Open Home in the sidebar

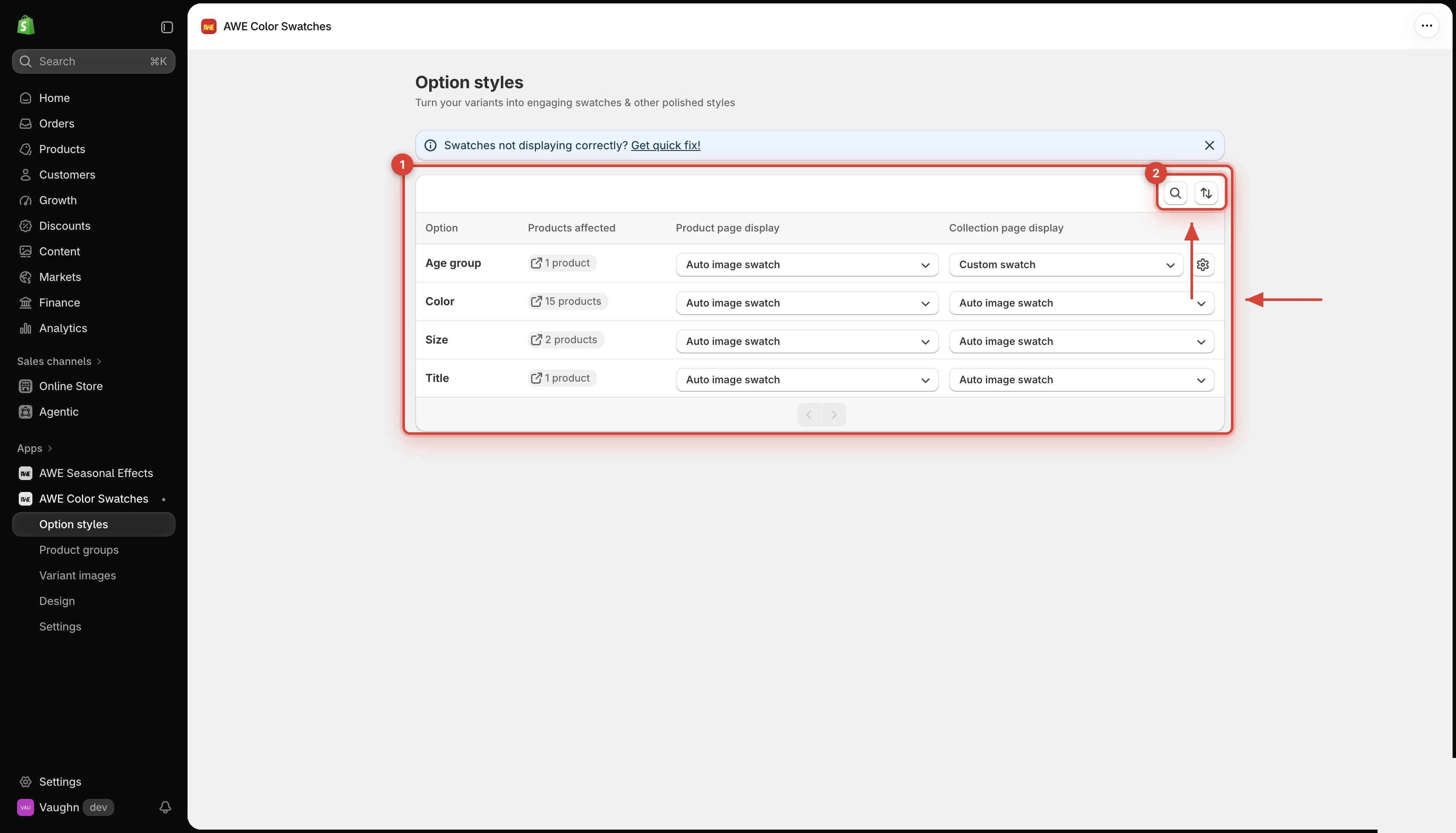93,98
